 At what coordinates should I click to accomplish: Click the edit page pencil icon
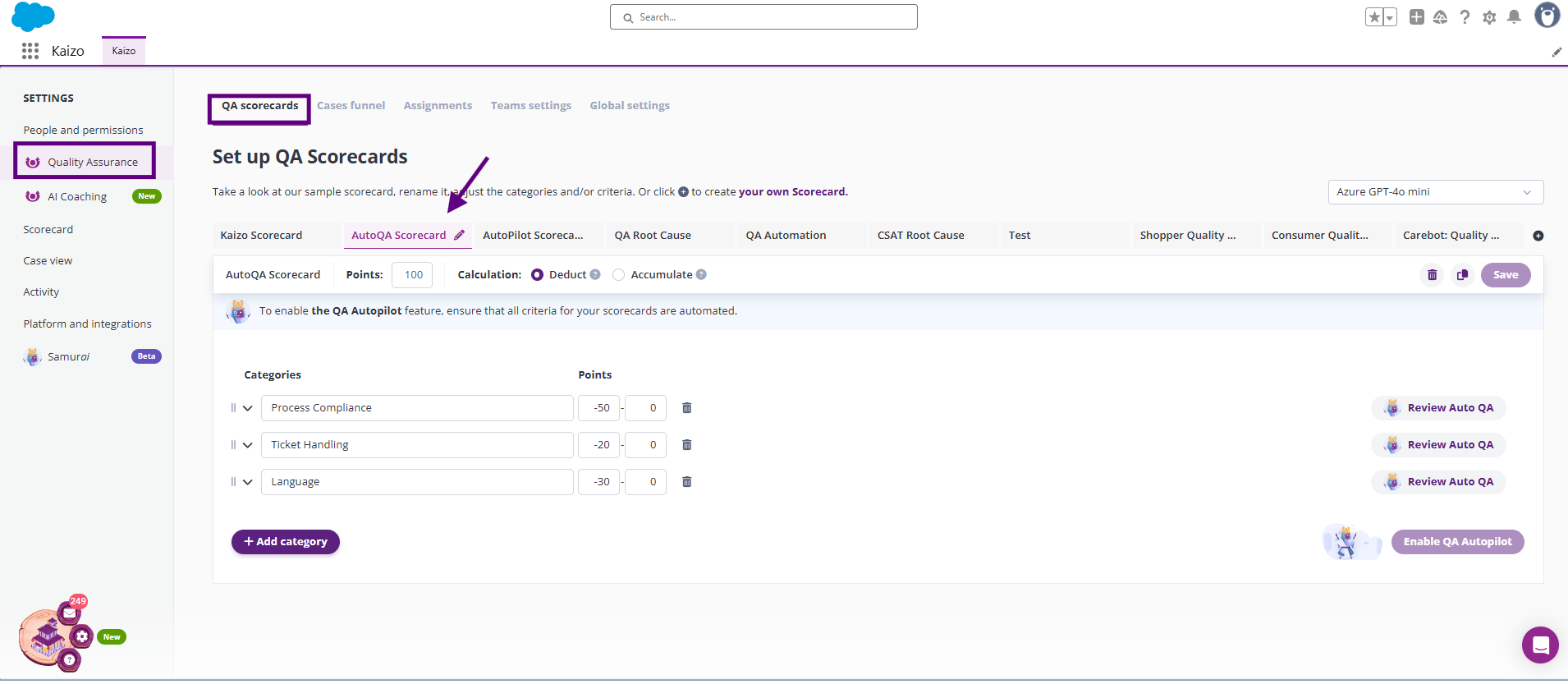point(1557,52)
